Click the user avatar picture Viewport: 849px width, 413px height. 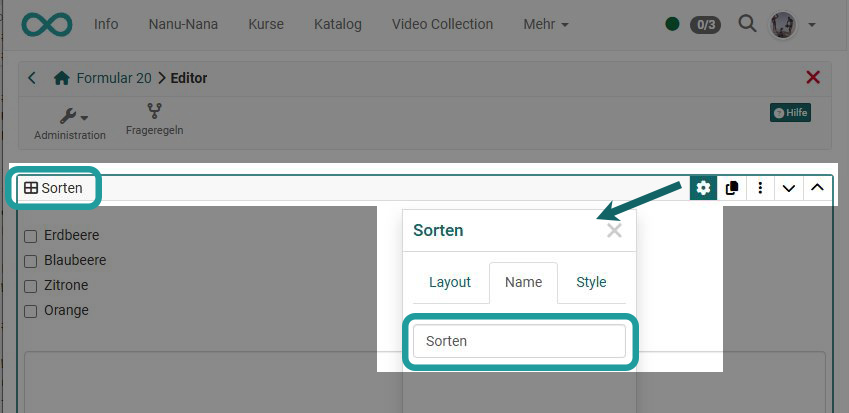coord(782,25)
